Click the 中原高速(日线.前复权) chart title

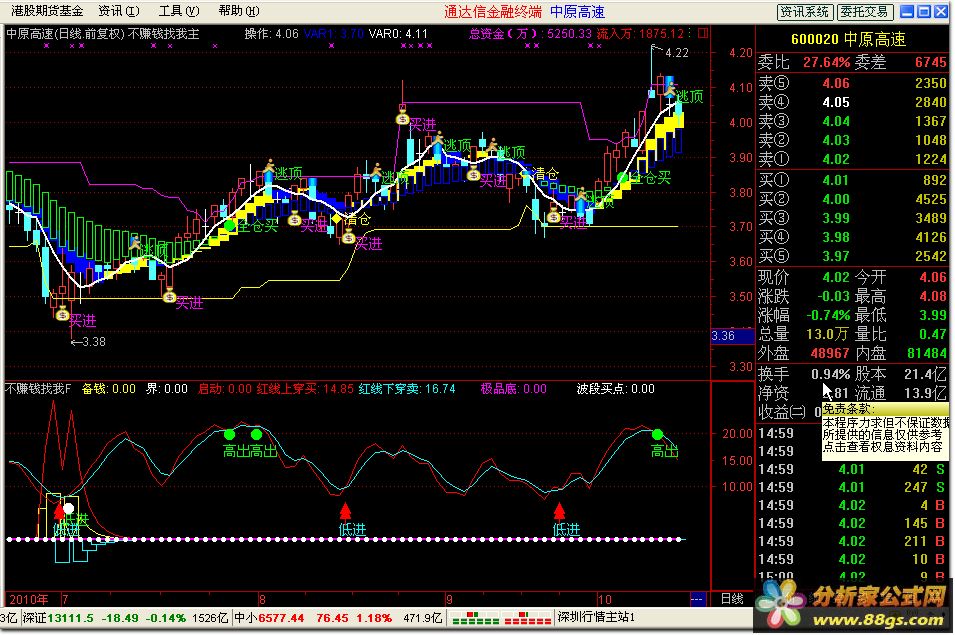65,34
